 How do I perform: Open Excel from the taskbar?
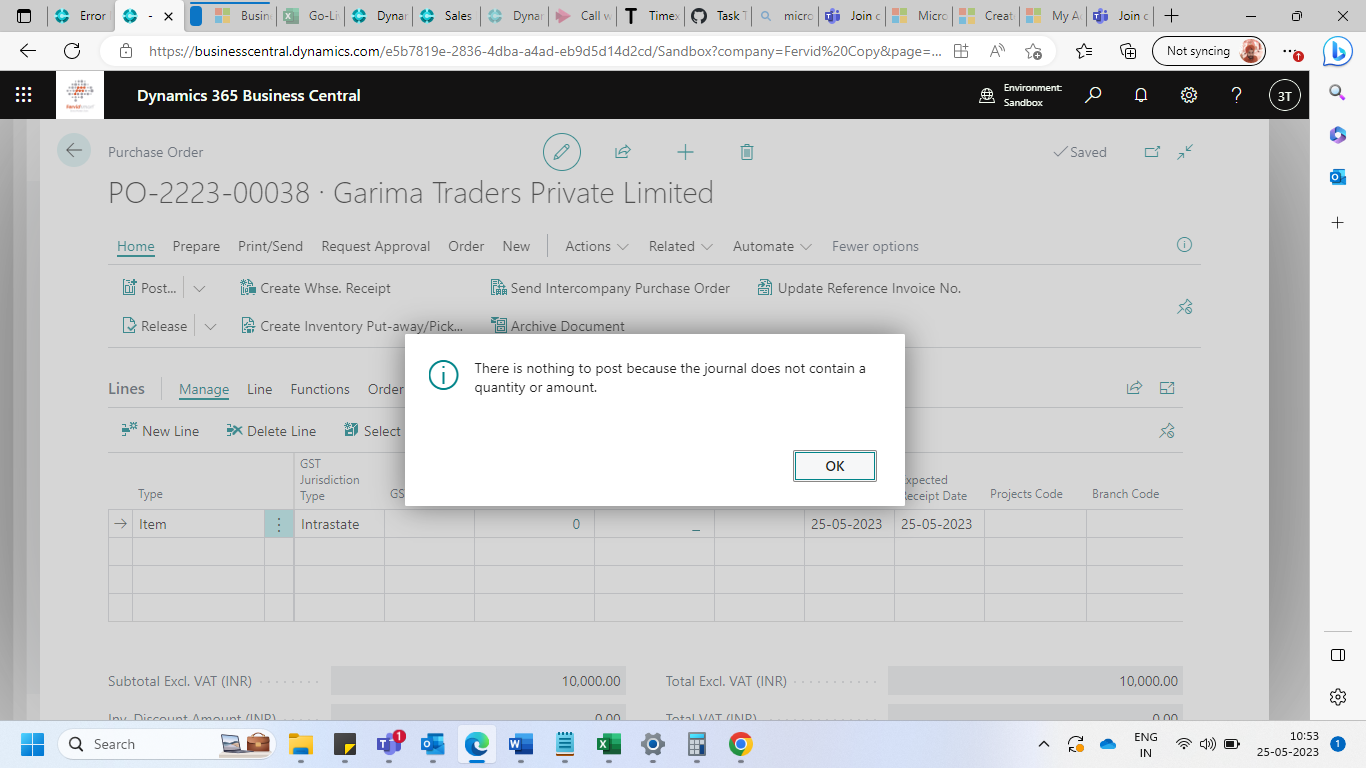[608, 744]
